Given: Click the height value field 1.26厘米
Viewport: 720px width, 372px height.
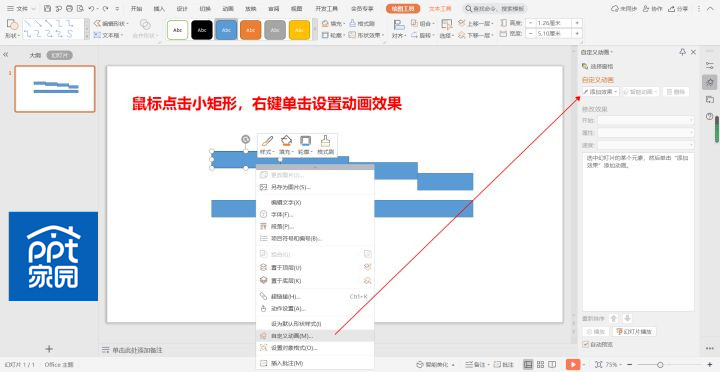Looking at the screenshot, I should [553, 23].
